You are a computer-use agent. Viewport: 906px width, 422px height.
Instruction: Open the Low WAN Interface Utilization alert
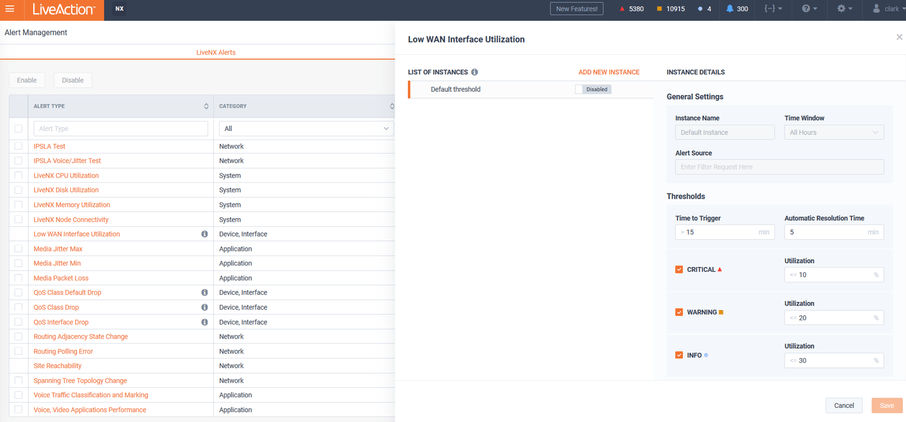(x=77, y=234)
